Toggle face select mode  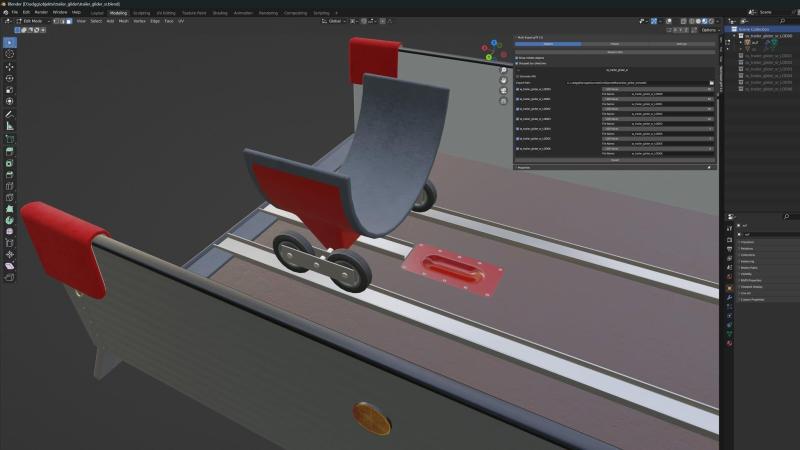[69, 21]
